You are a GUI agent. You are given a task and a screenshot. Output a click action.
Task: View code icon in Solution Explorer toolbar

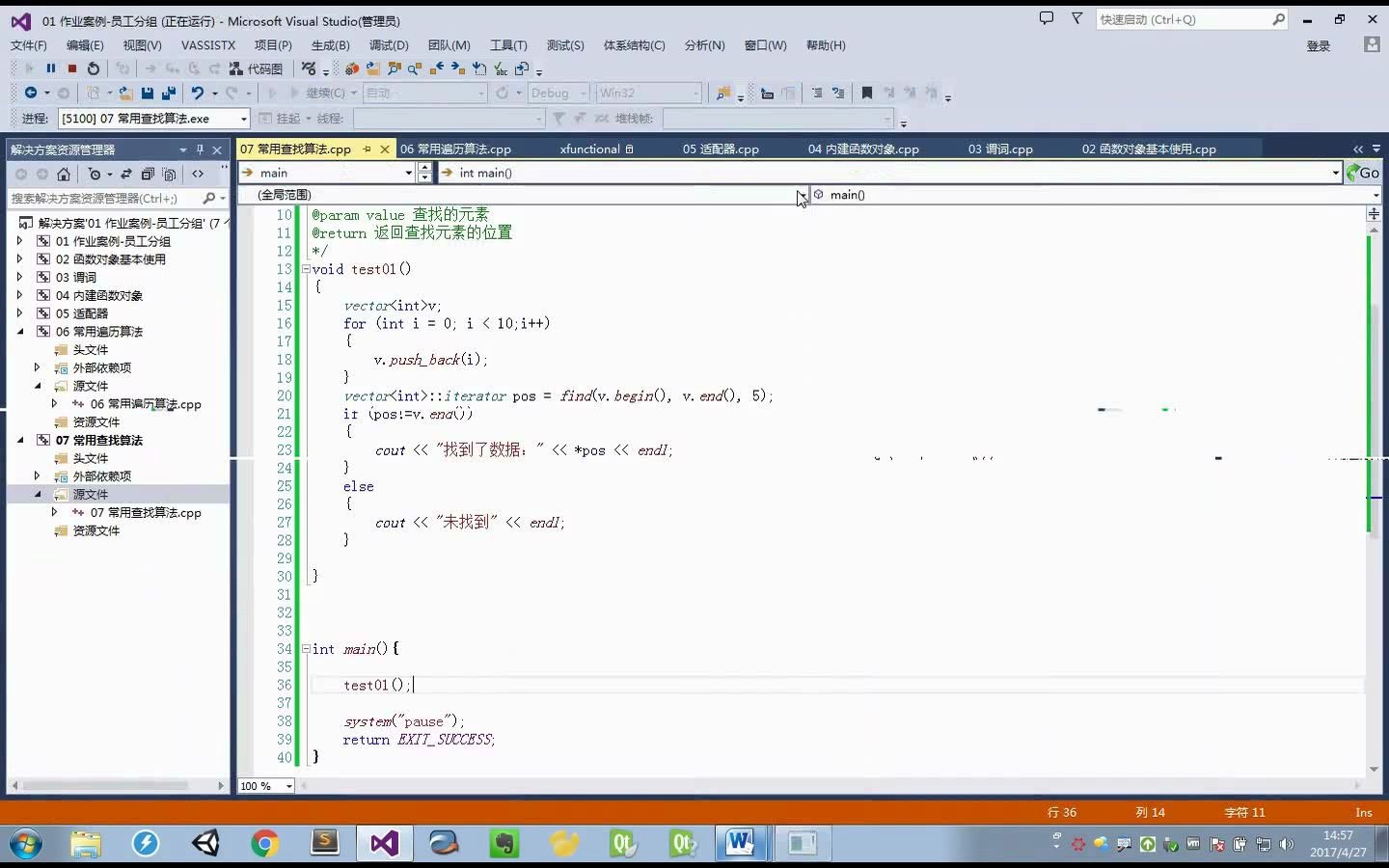pos(198,174)
